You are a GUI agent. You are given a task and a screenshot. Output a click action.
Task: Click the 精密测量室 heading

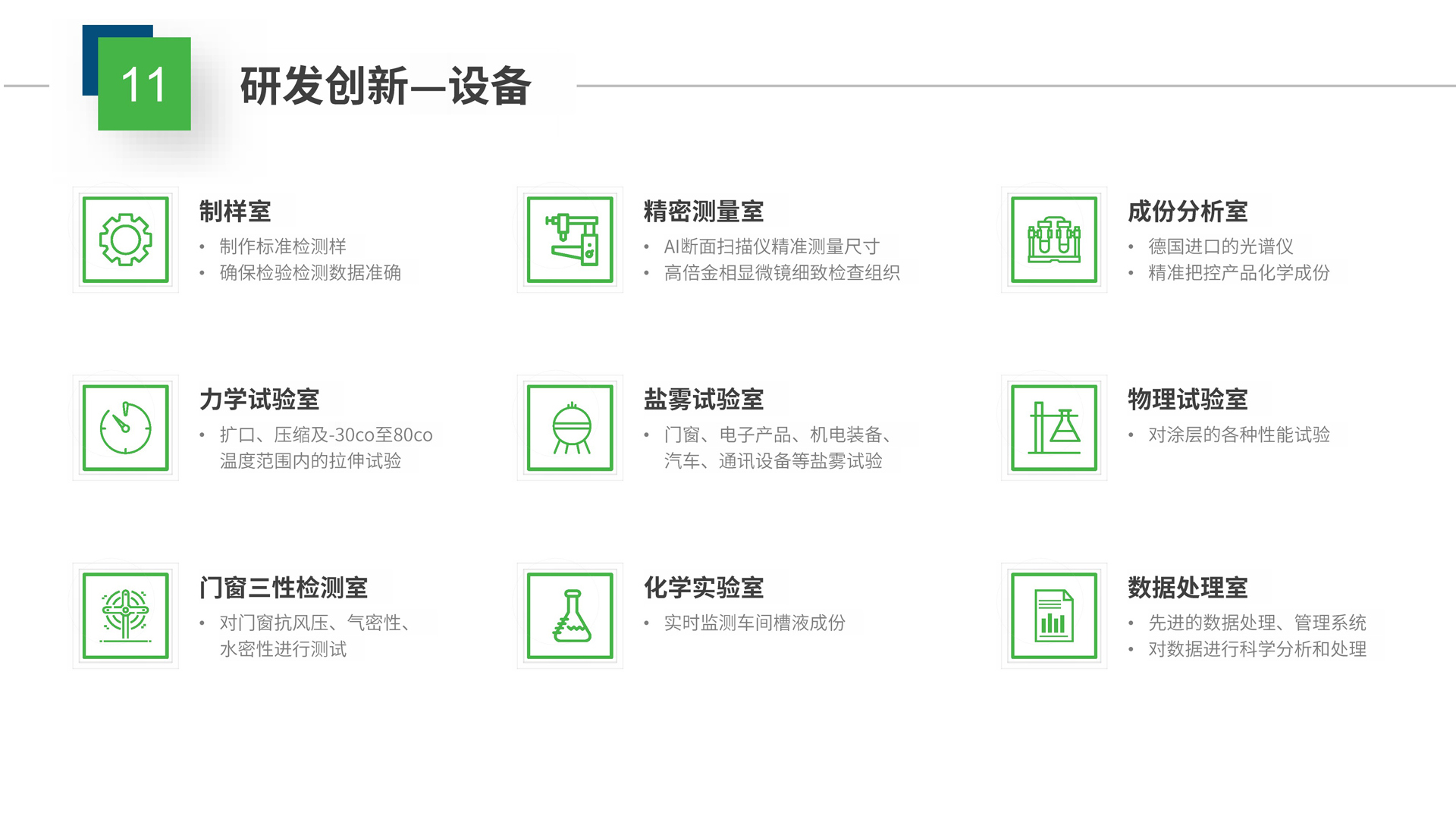click(703, 212)
